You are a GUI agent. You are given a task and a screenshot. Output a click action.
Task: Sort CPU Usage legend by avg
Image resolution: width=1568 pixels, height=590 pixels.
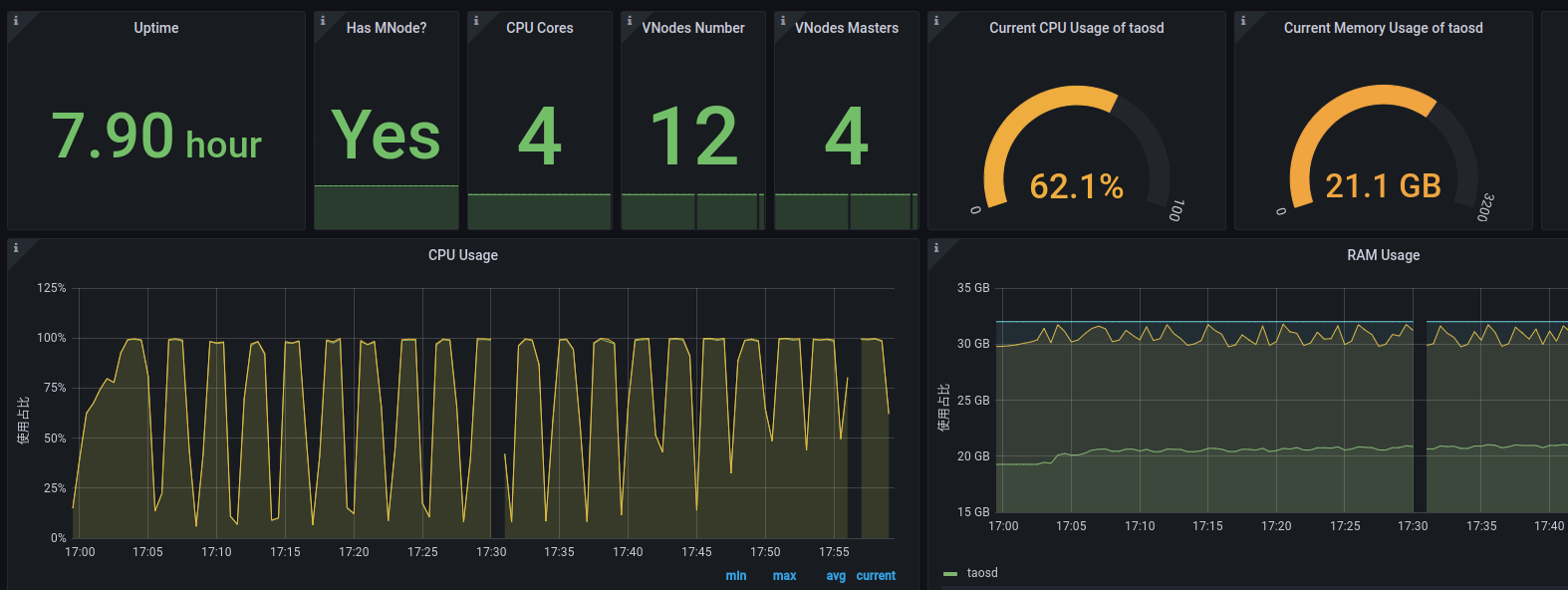(836, 576)
